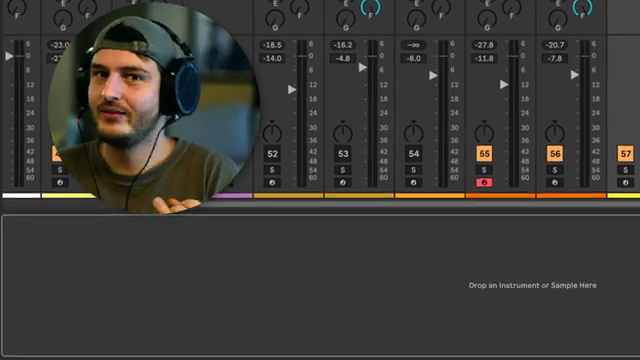The image size is (640, 360).
Task: Activate track 53 with its number button
Action: click(x=343, y=154)
